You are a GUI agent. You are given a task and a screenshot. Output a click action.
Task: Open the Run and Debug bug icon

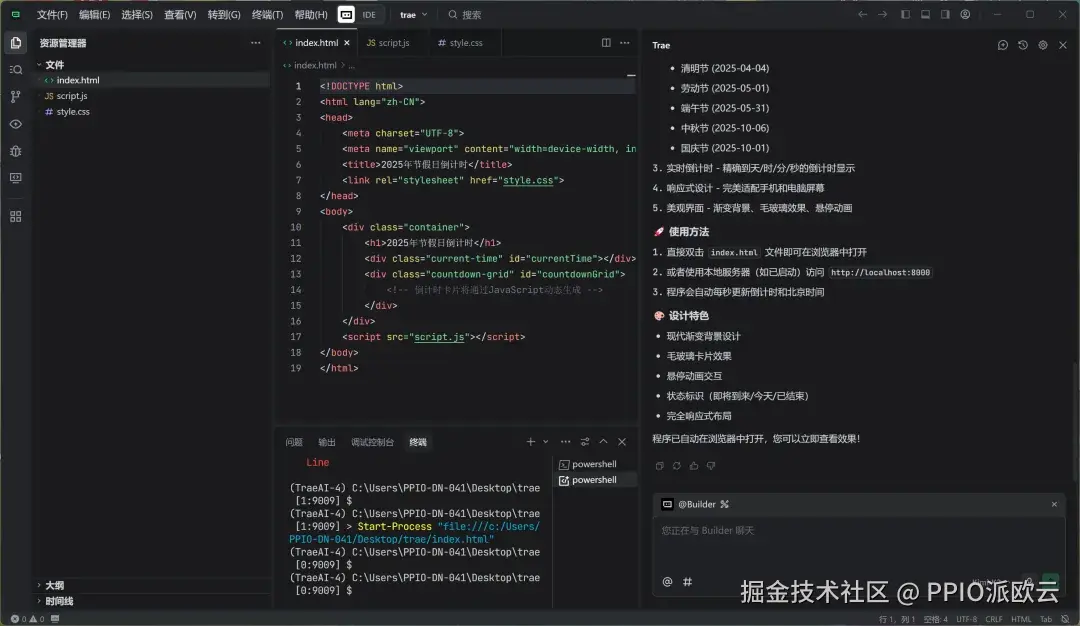point(15,151)
